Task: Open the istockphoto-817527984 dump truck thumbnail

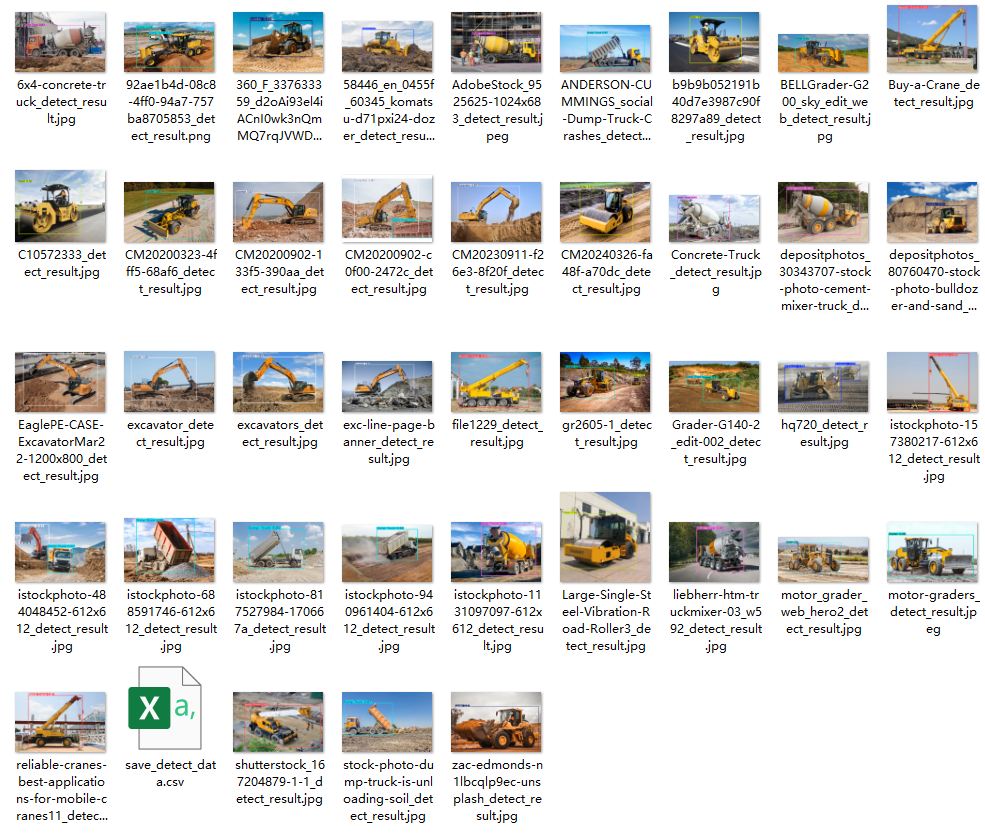Action: point(278,552)
